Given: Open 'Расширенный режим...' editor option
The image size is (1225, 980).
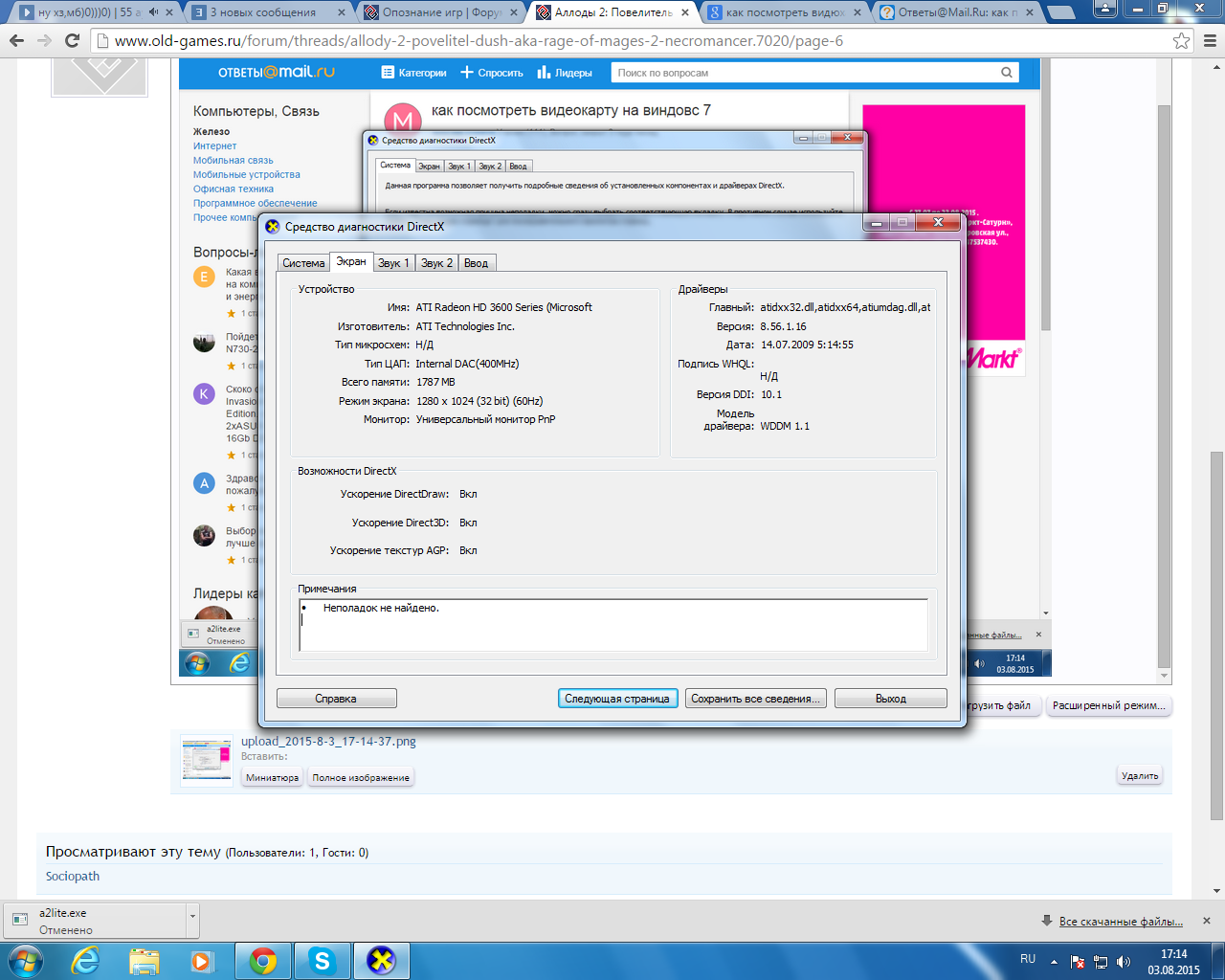Looking at the screenshot, I should 1109,705.
